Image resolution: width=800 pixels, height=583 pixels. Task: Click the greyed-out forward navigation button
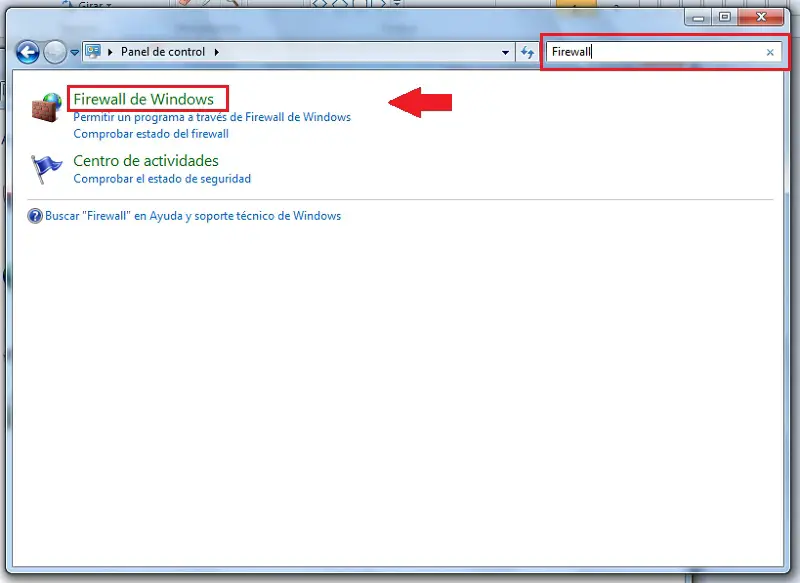coord(55,52)
